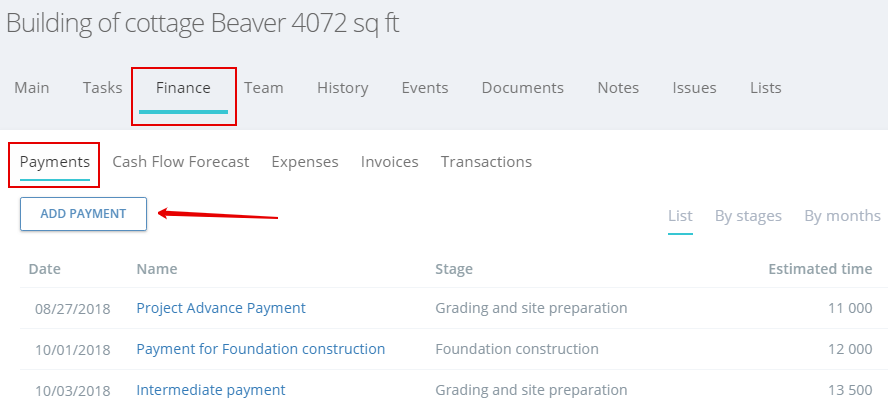Screen dimensions: 888x409
Task: Switch to the Documents tab
Action: [x=523, y=88]
